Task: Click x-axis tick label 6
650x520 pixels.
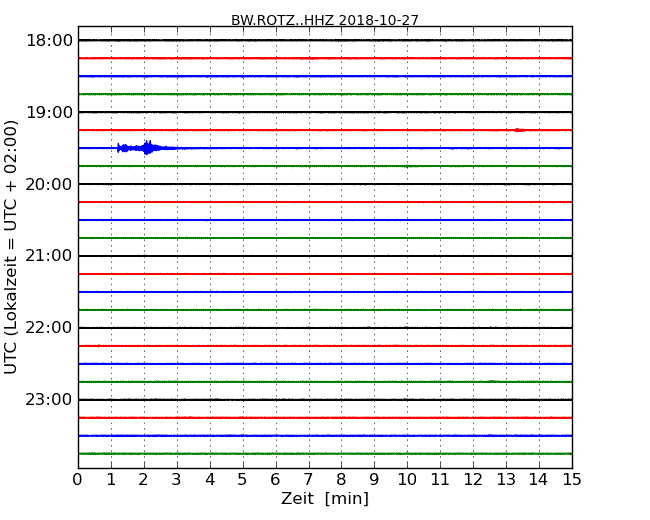Action: point(275,480)
